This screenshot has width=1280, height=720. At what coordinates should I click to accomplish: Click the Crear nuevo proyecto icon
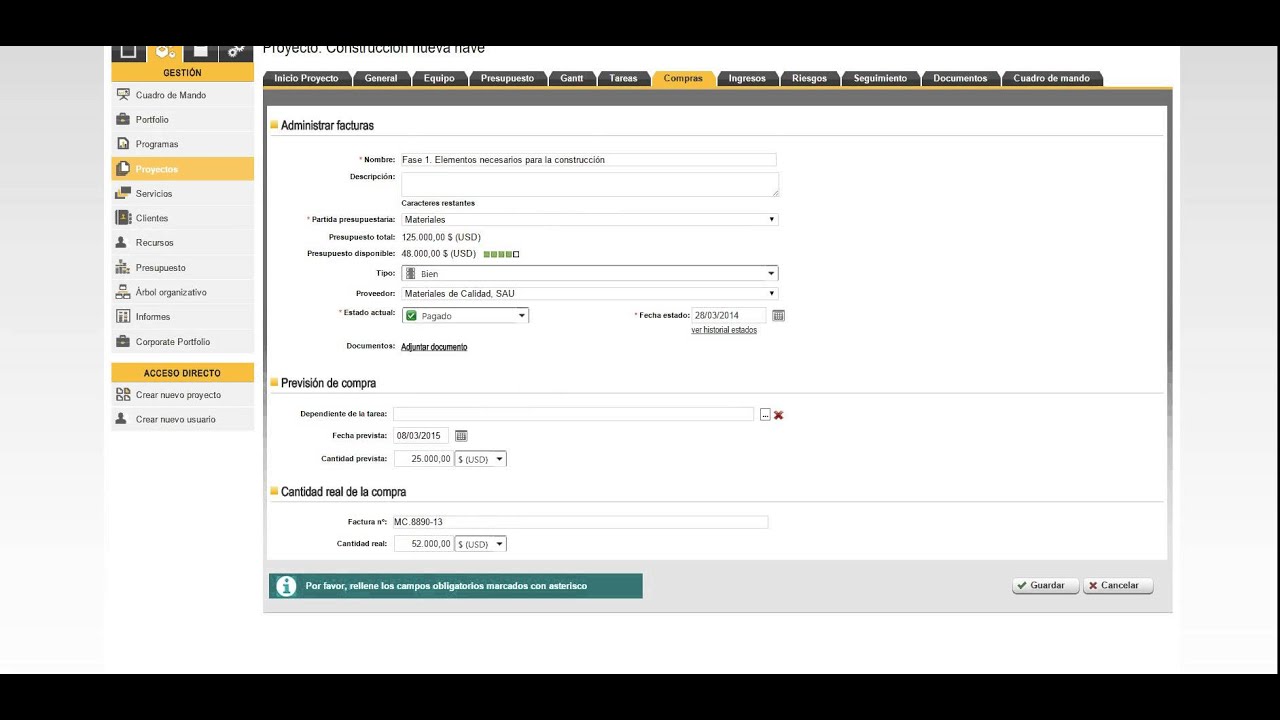tap(123, 395)
